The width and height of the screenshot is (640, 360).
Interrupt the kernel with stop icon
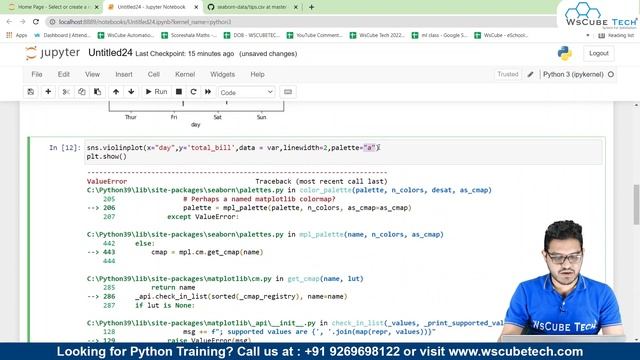[179, 92]
